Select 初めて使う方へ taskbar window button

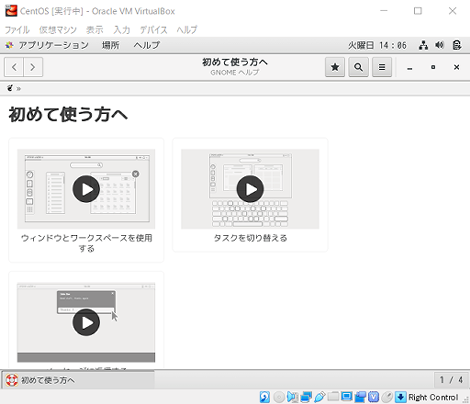point(79,380)
